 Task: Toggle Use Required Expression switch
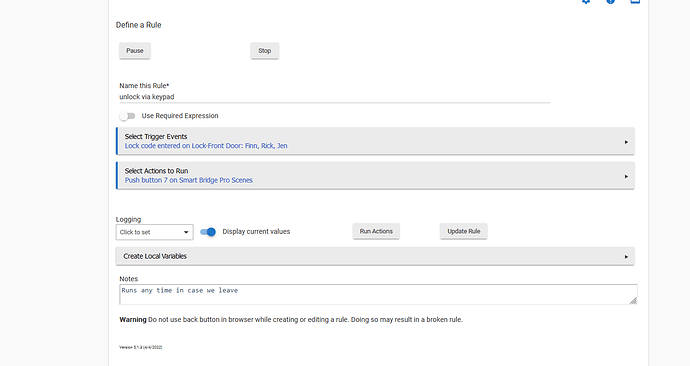127,116
